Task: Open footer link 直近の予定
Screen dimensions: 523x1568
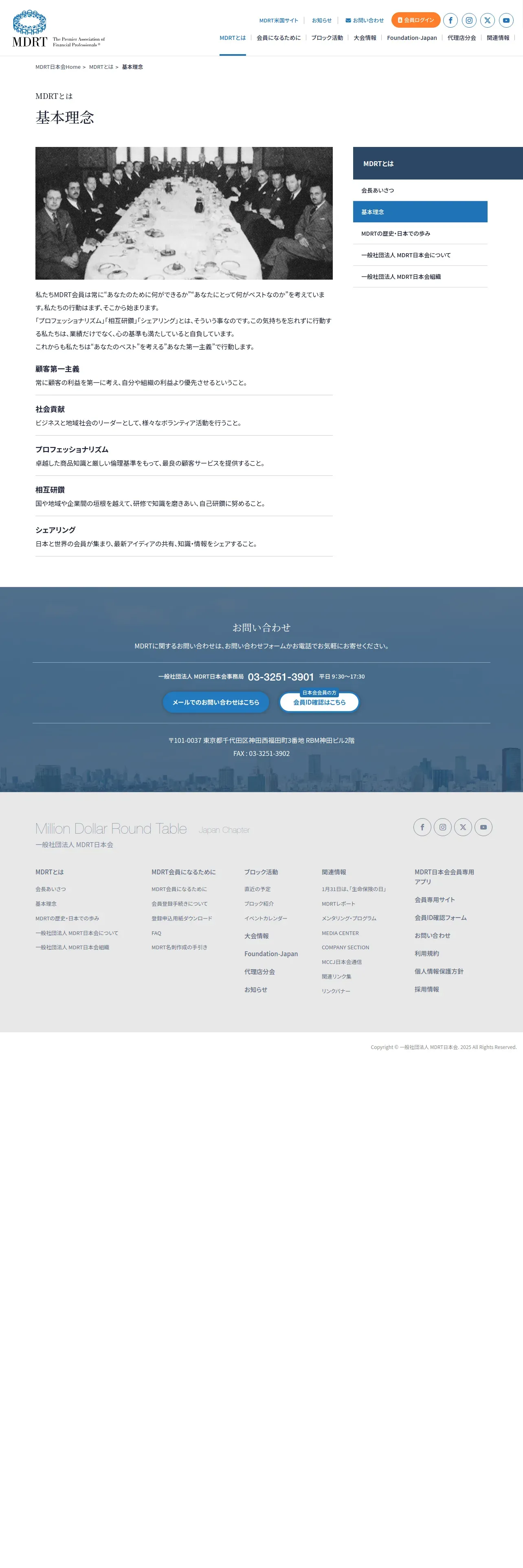Action: pos(257,889)
